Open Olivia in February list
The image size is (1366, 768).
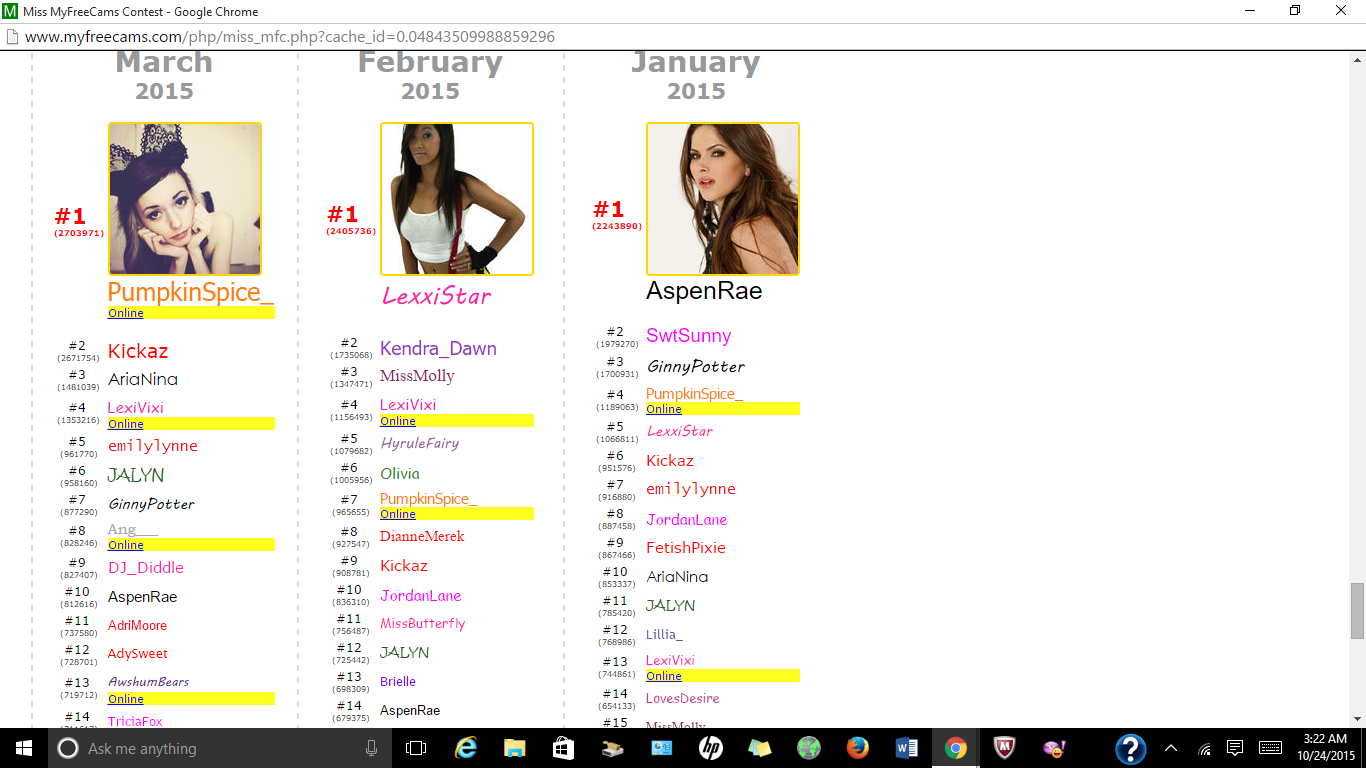pos(400,474)
